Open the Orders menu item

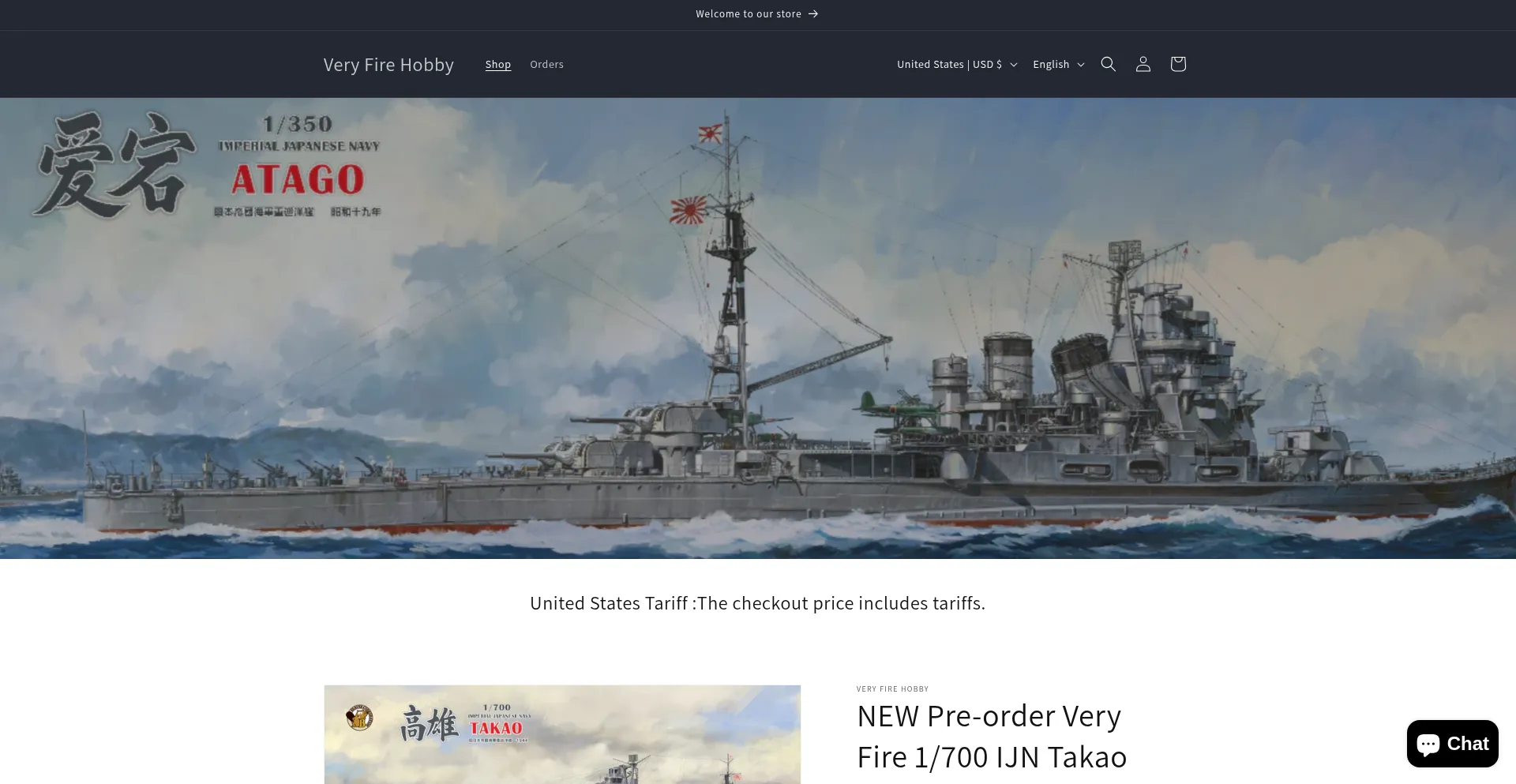(546, 64)
